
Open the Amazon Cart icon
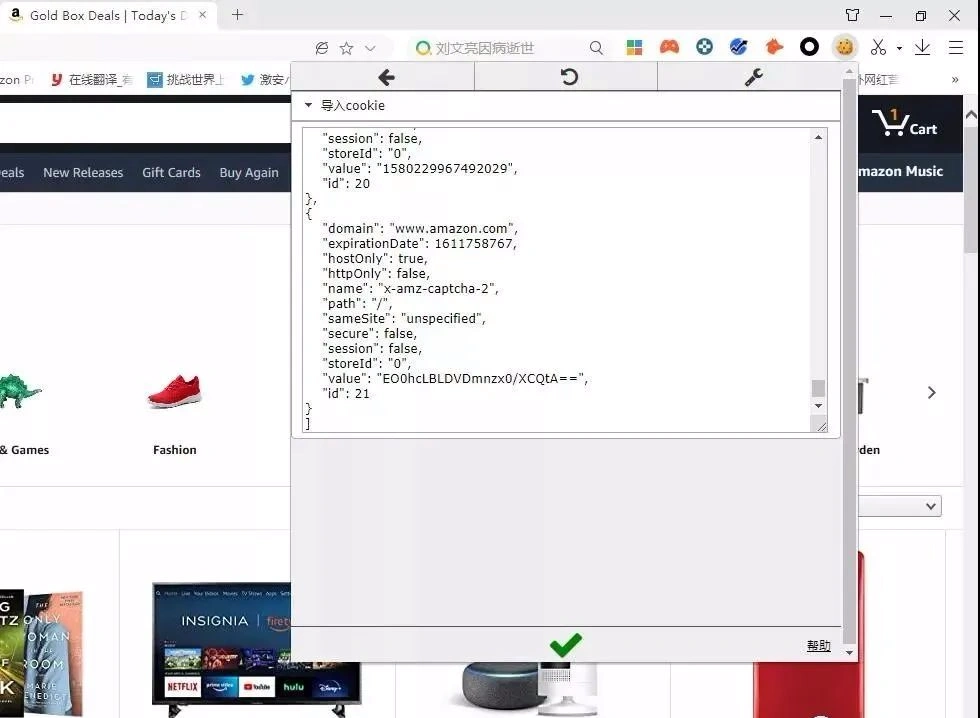(904, 122)
